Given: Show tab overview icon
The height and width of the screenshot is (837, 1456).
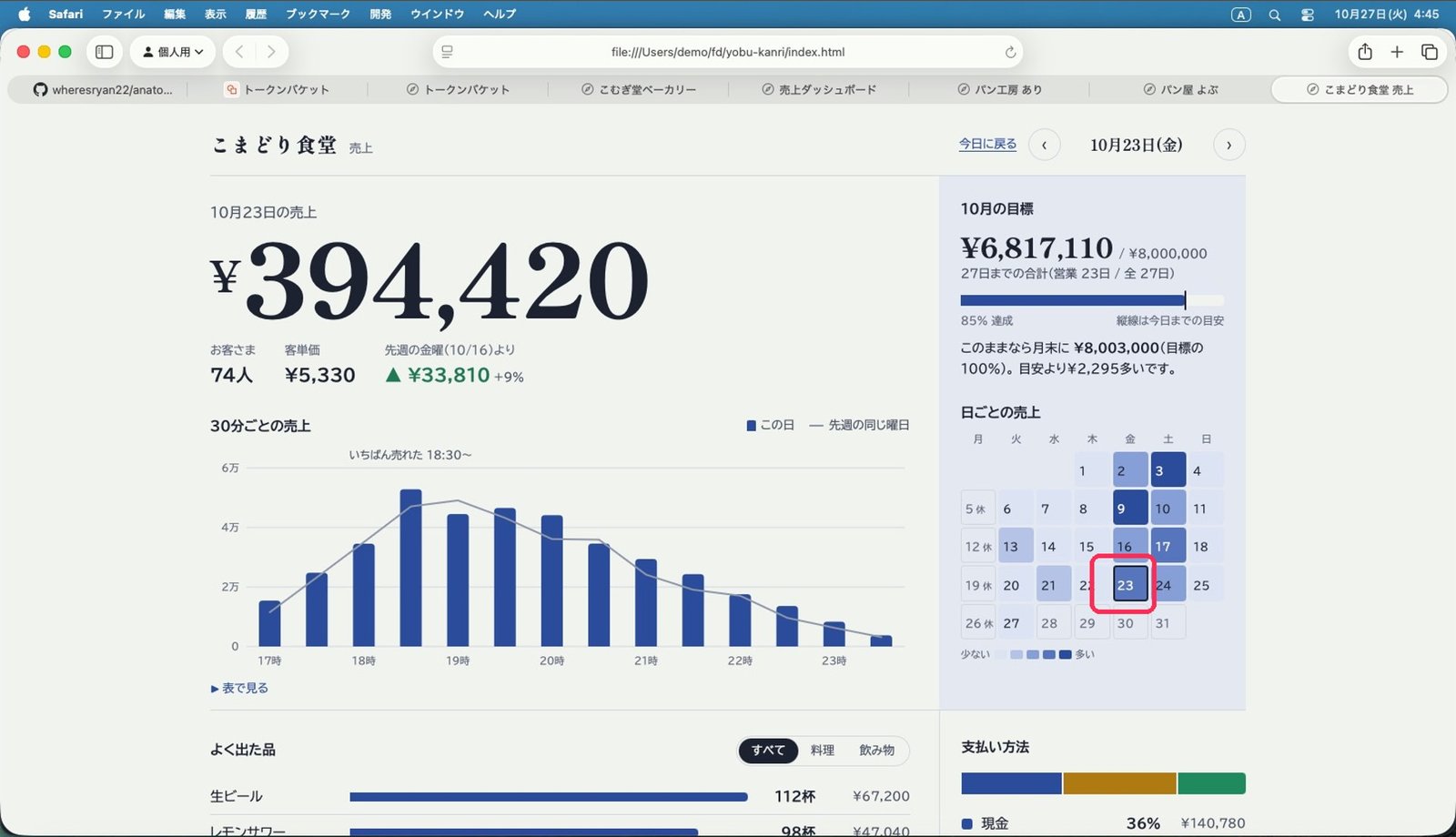Looking at the screenshot, I should [x=1430, y=52].
